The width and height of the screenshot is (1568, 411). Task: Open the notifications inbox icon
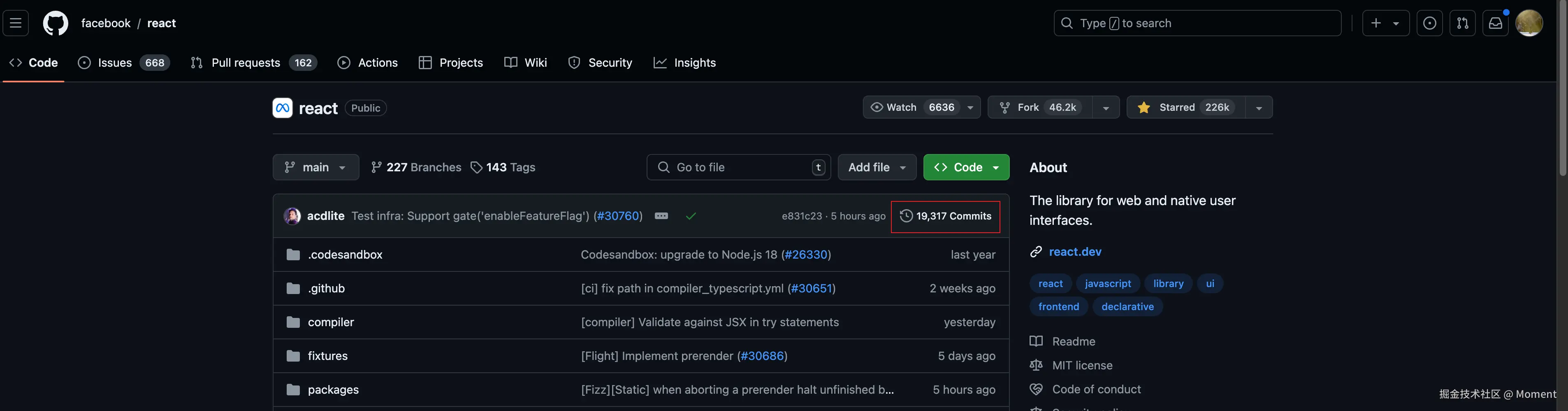(1495, 23)
